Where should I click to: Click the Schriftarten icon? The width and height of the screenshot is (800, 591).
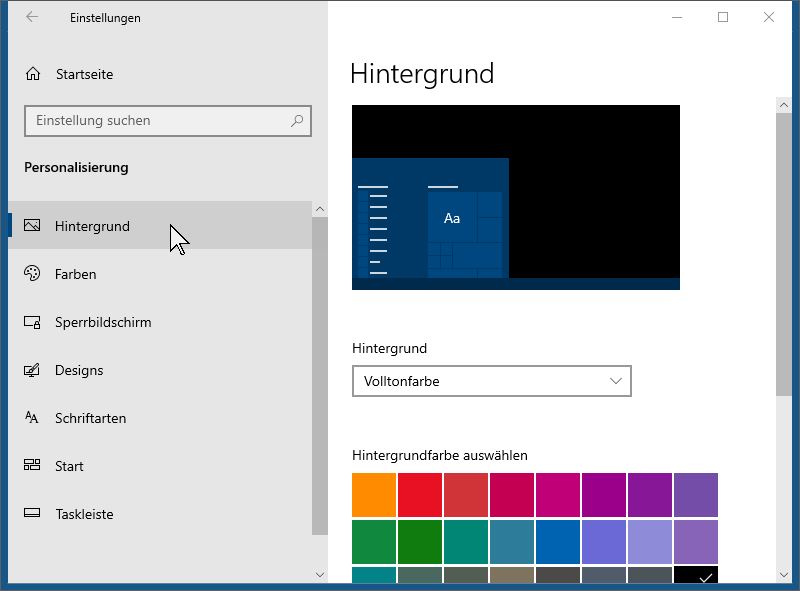(33, 418)
